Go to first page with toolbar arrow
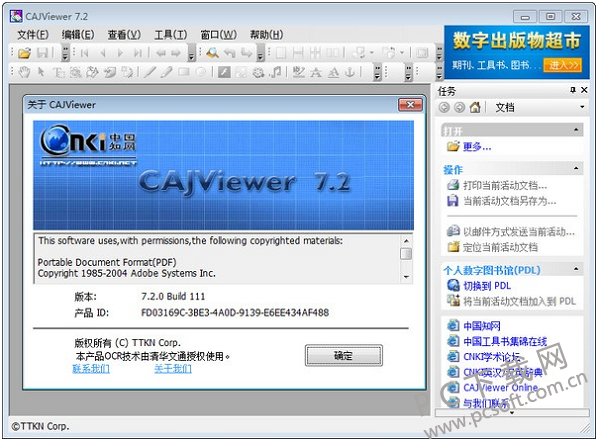The image size is (600, 441). click(x=85, y=53)
